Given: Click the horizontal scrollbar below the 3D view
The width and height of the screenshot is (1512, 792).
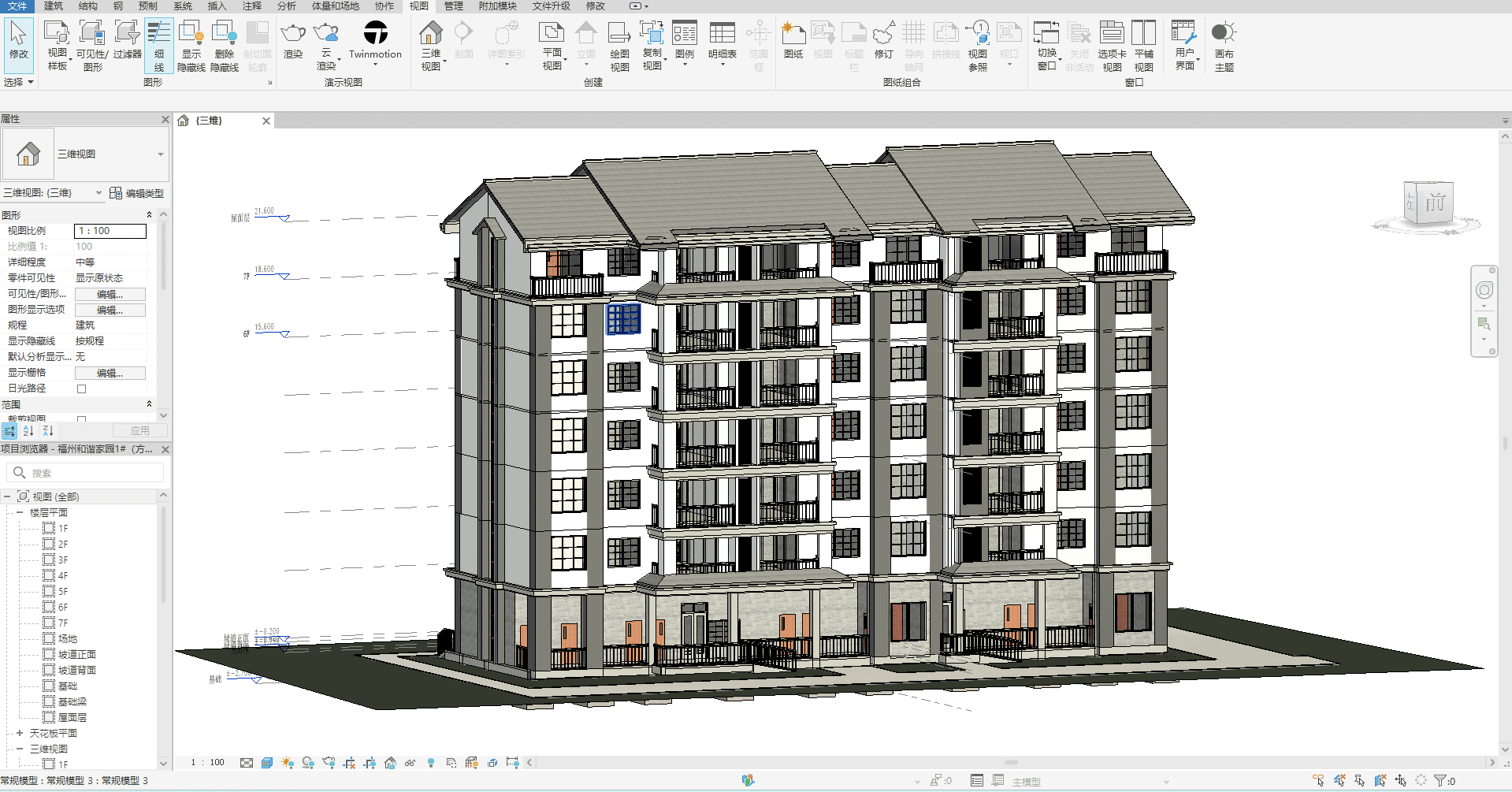Looking at the screenshot, I should (1010, 763).
